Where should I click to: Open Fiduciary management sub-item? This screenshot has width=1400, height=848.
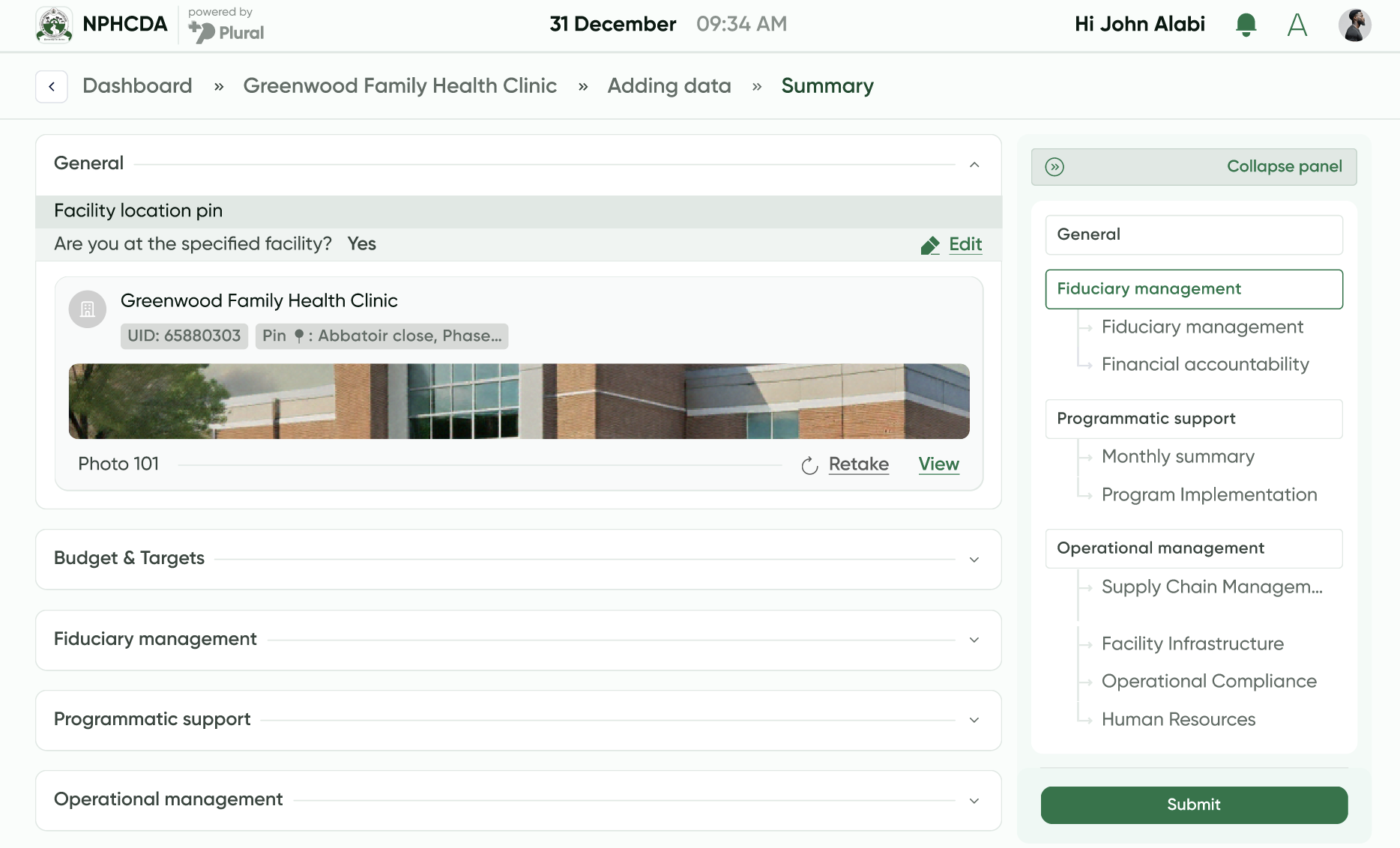pyautogui.click(x=1202, y=327)
